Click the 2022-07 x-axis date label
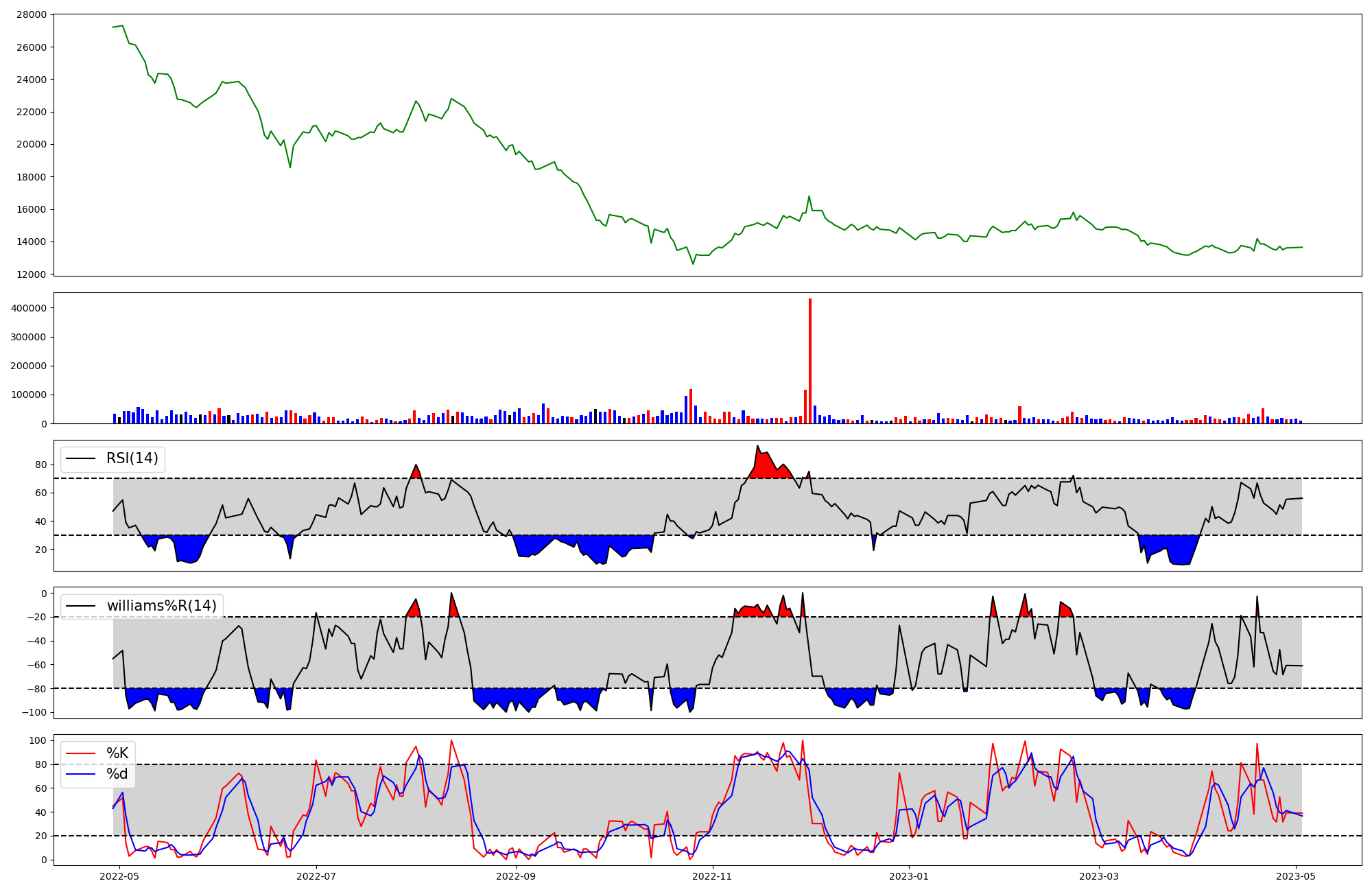This screenshot has height=892, width=1372. tap(317, 876)
